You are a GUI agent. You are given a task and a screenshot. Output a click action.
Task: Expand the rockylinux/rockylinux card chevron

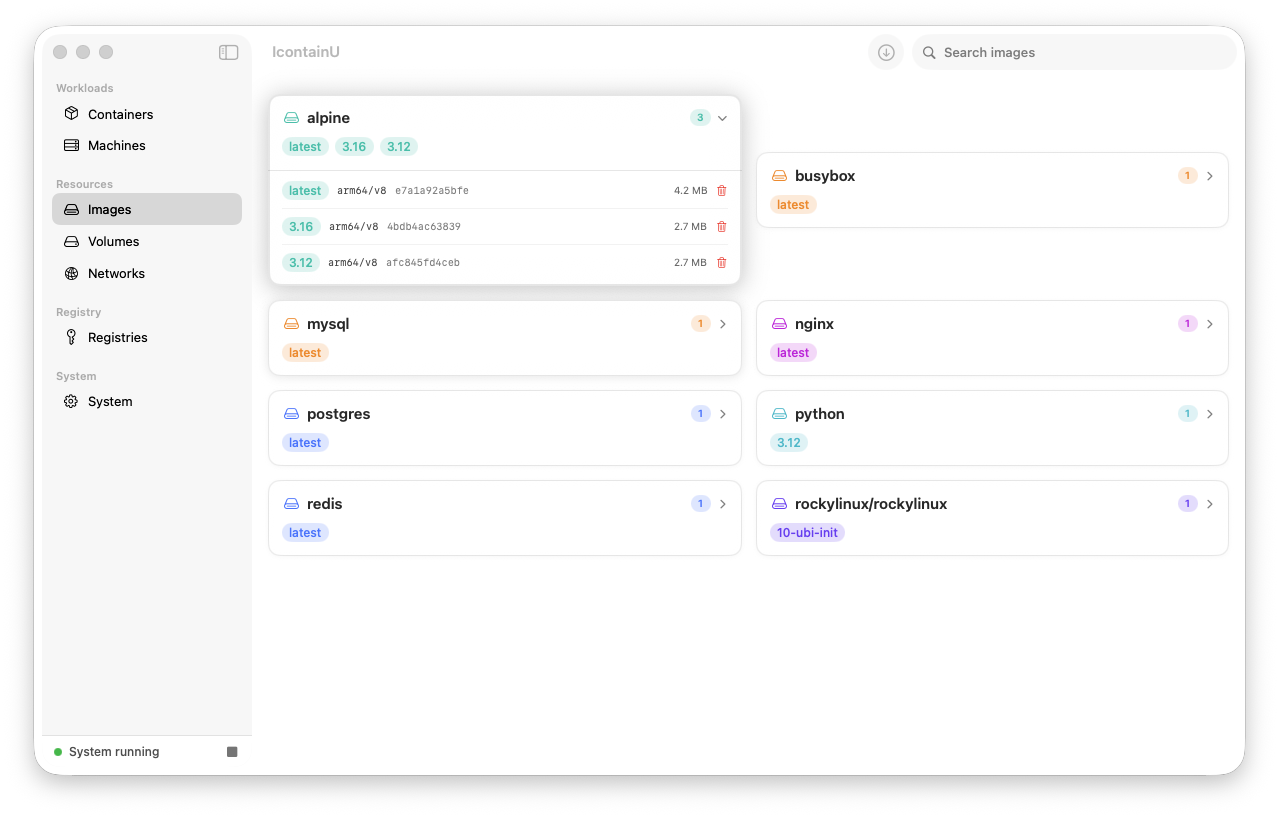[x=1210, y=504]
